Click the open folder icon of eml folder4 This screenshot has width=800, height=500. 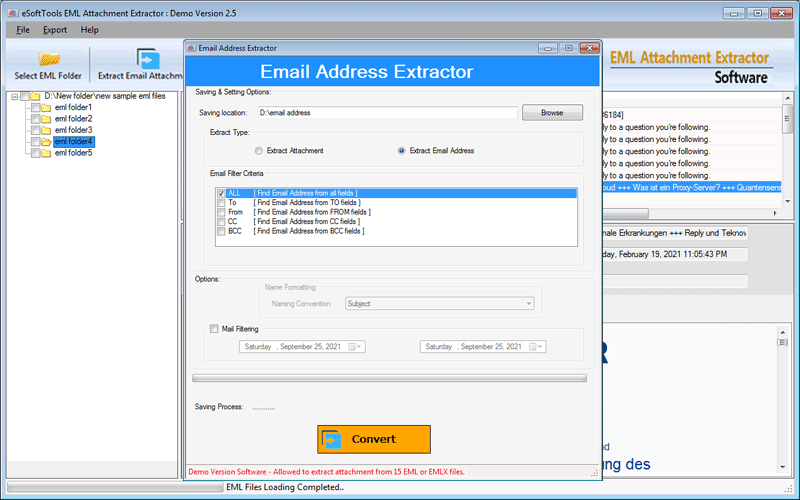46,142
